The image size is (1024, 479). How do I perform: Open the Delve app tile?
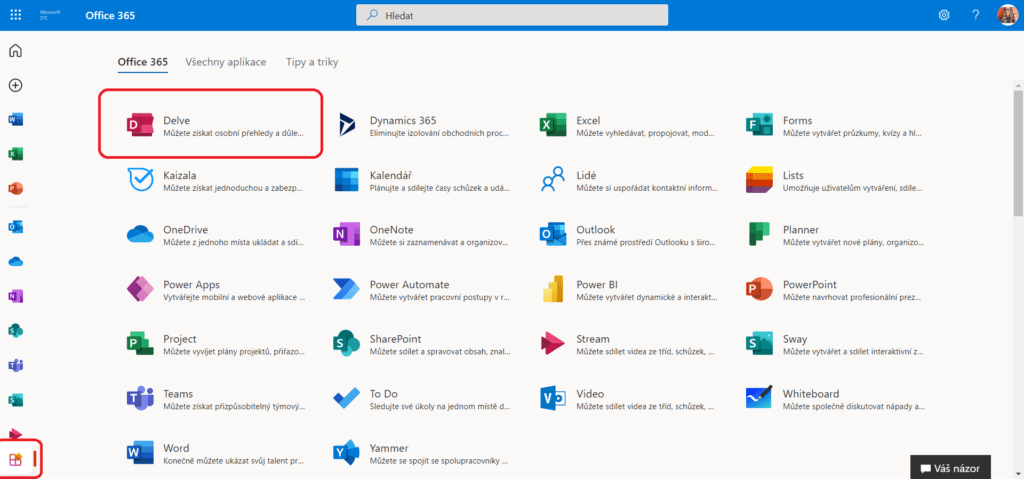tap(210, 125)
